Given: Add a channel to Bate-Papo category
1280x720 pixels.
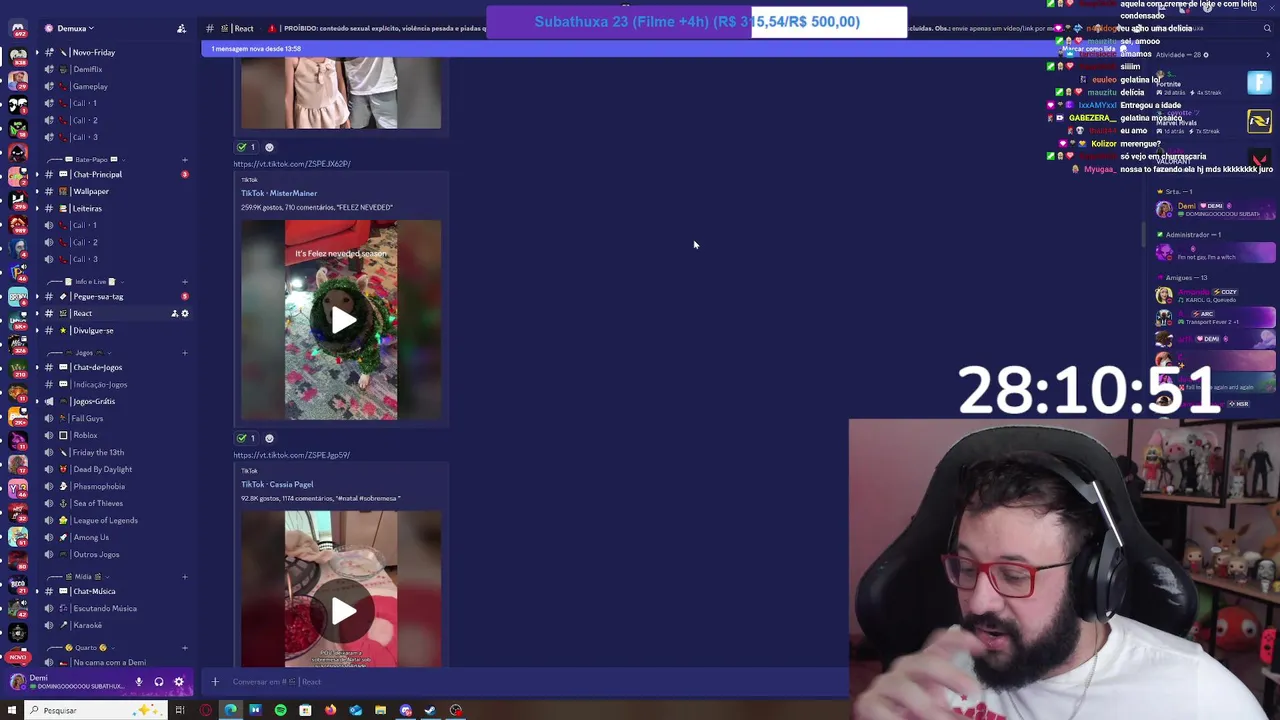Looking at the screenshot, I should pyautogui.click(x=184, y=160).
